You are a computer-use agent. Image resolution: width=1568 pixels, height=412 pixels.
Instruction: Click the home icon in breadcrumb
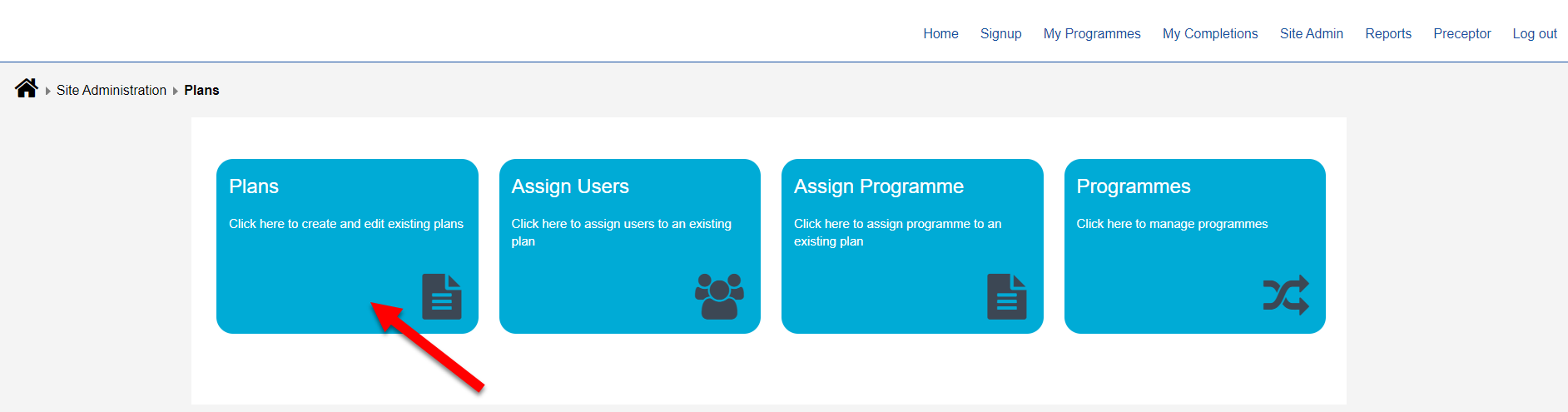27,88
